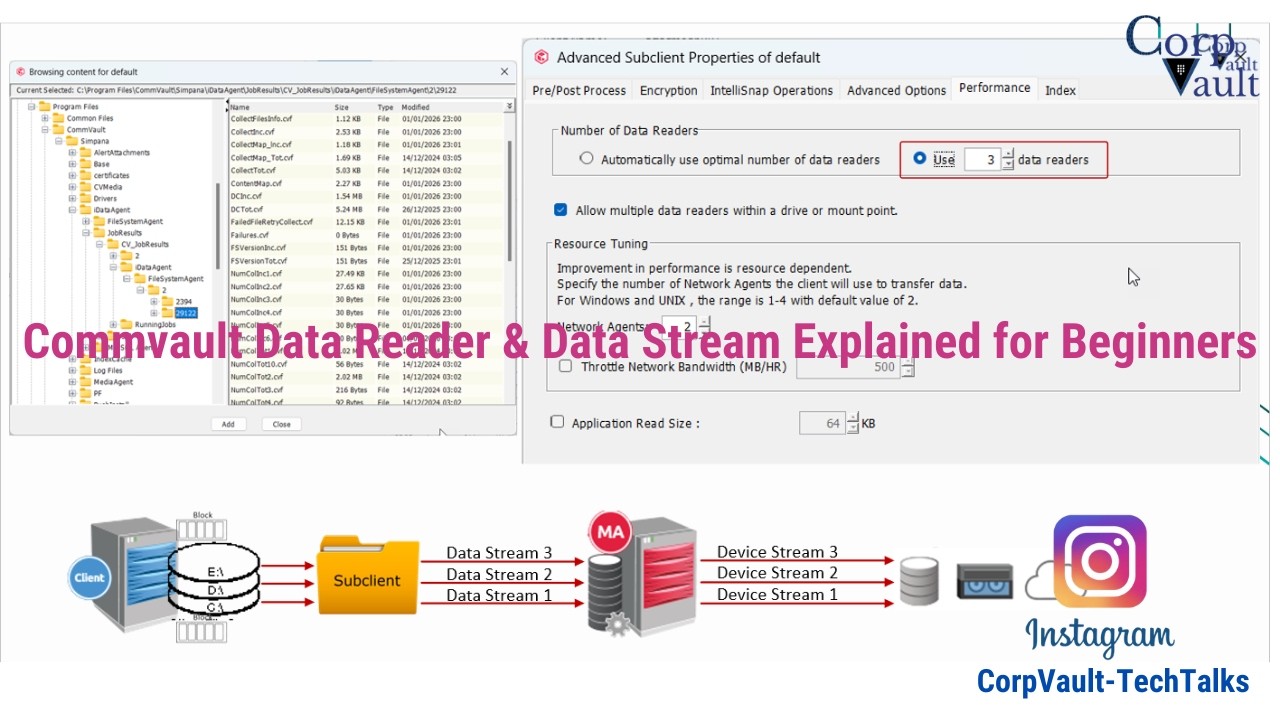The height and width of the screenshot is (720, 1280).
Task: Select the Performance tab
Action: [x=994, y=88]
